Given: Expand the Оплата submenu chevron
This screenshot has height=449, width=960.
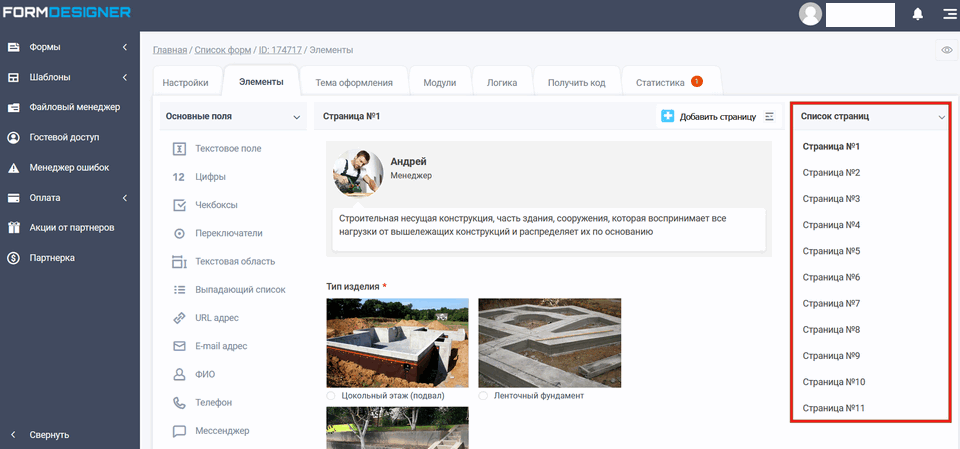Looking at the screenshot, I should pos(124,198).
